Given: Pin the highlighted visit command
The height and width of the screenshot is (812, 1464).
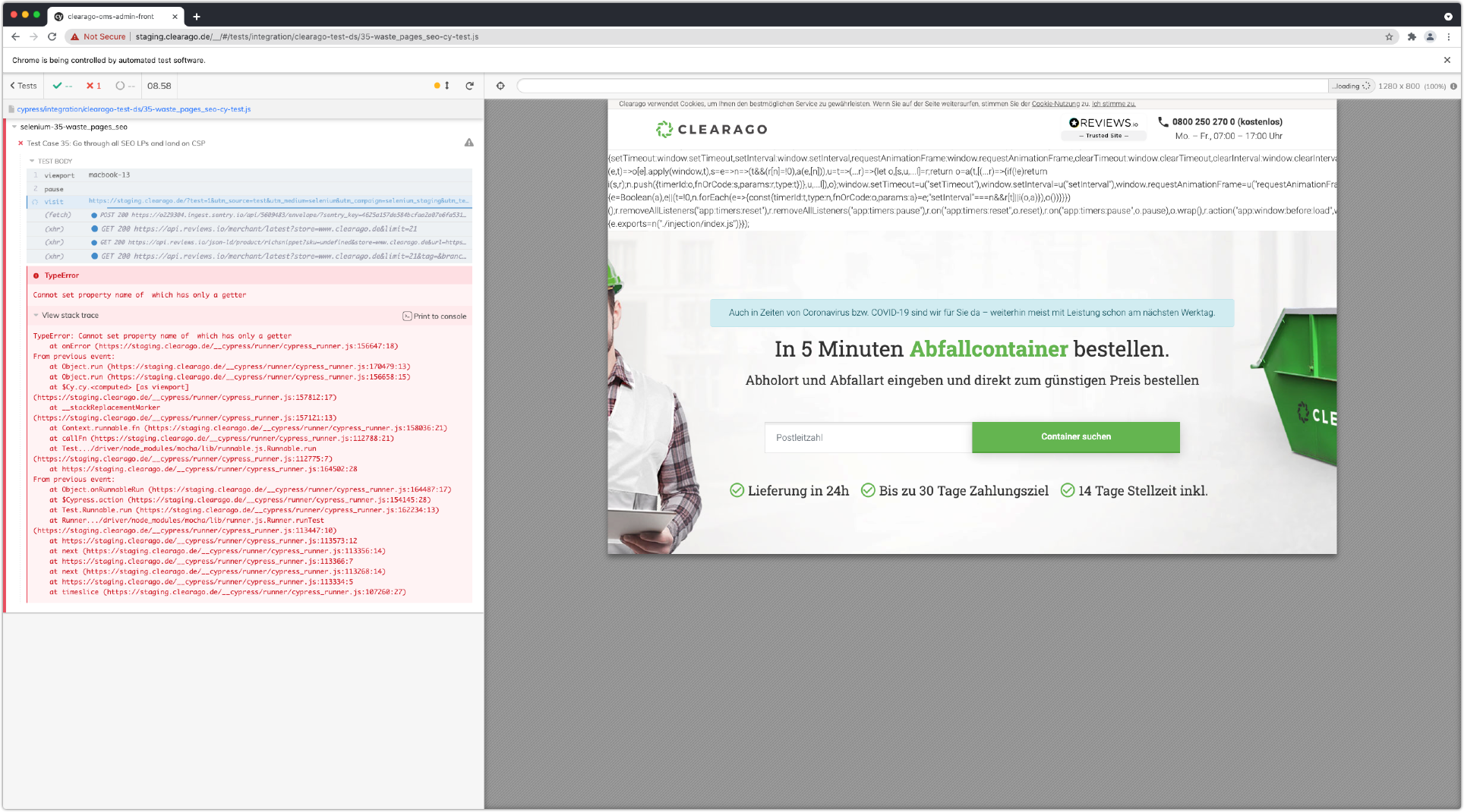Looking at the screenshot, I should pos(34,201).
